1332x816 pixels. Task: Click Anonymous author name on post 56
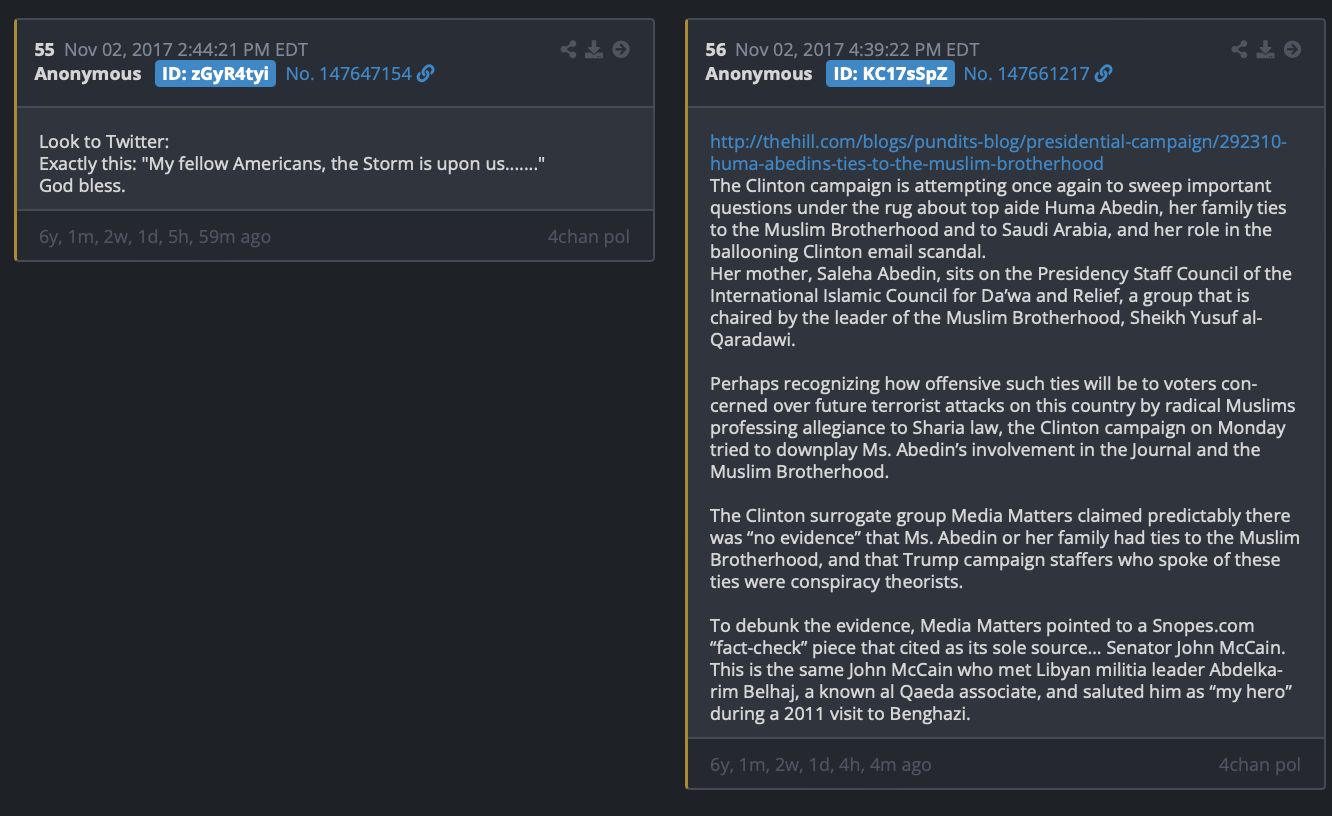[759, 74]
